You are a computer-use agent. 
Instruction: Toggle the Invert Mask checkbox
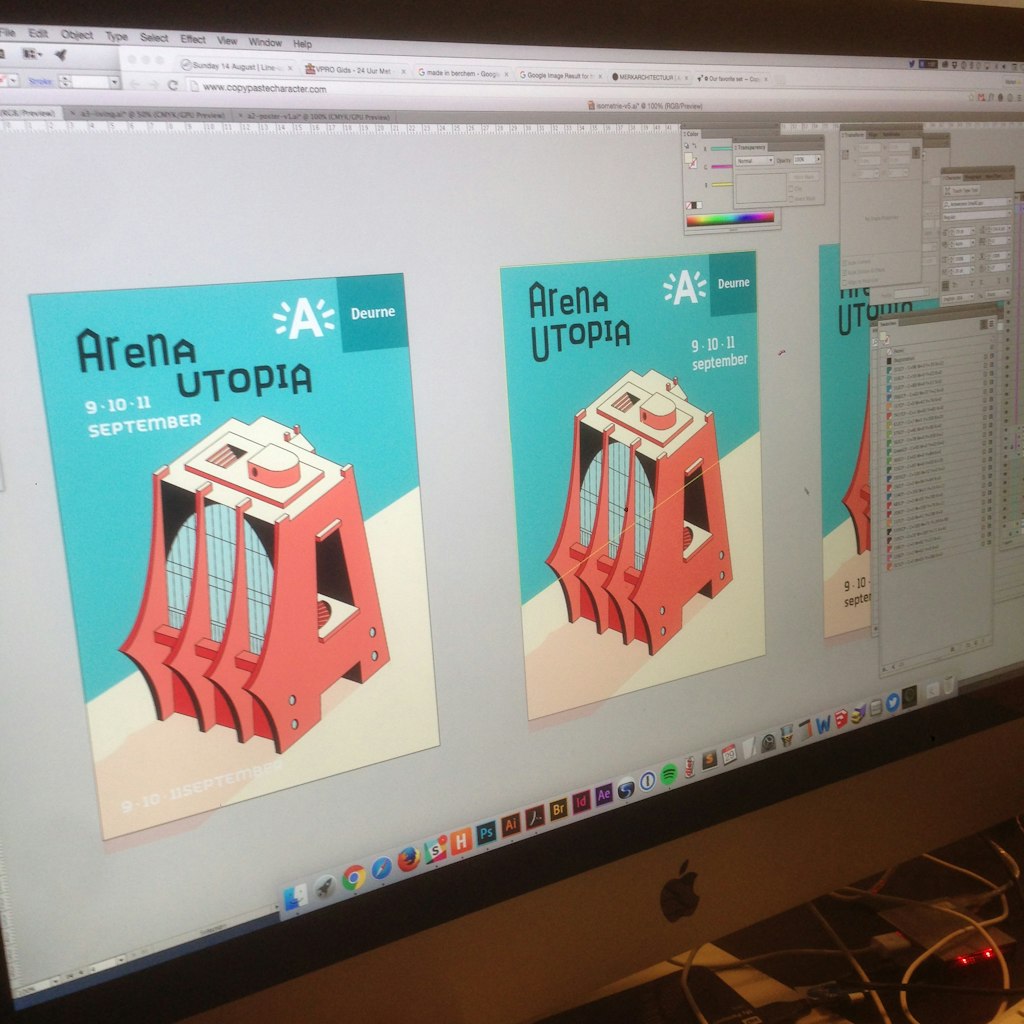pos(791,196)
